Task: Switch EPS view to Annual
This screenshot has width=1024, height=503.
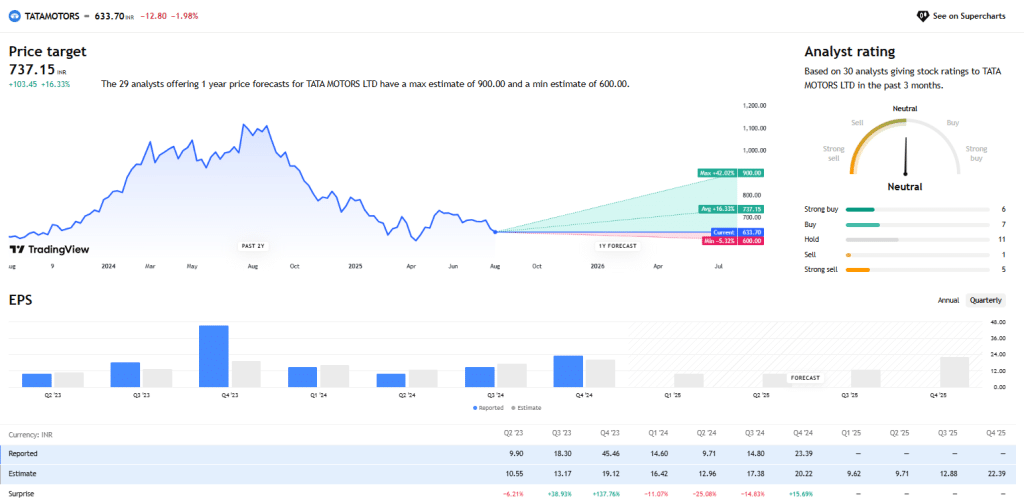Action: [948, 300]
